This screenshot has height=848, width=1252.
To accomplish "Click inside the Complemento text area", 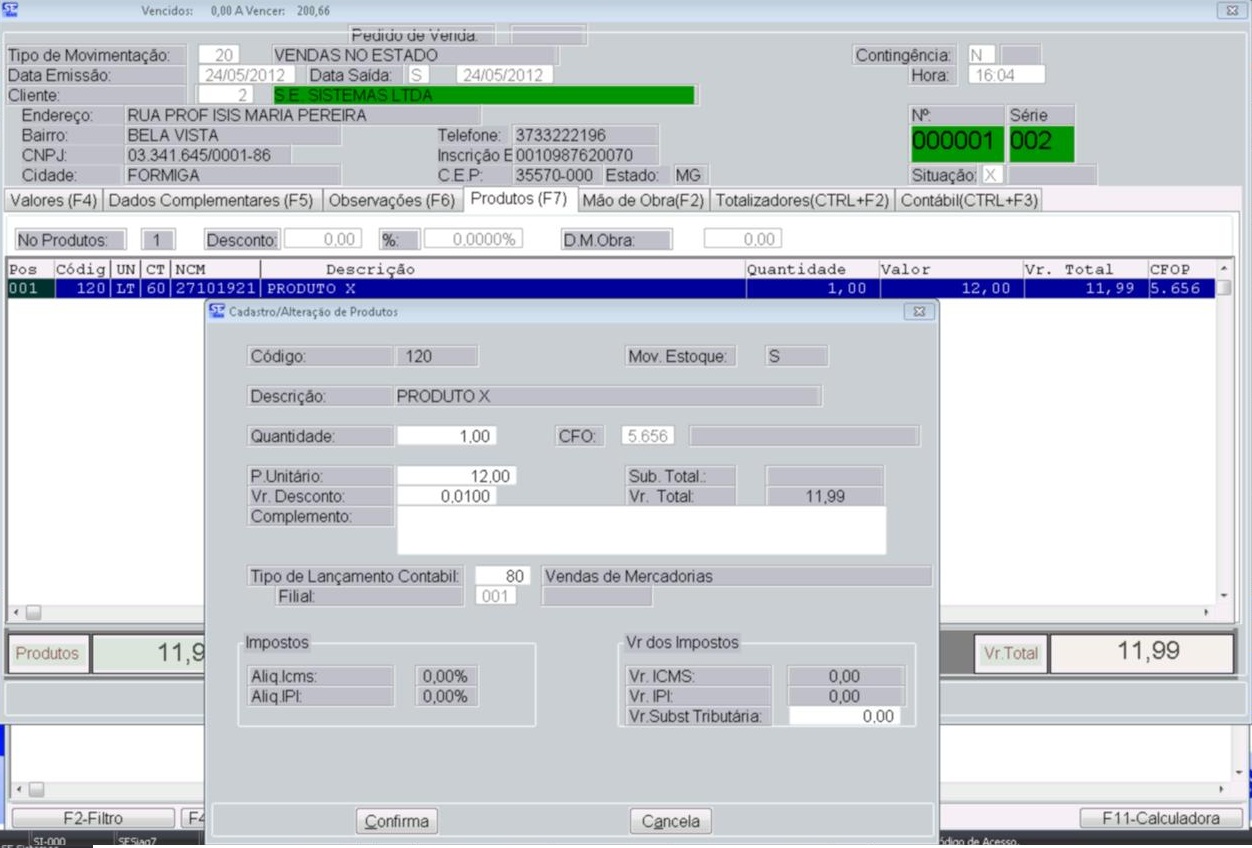I will [x=641, y=530].
